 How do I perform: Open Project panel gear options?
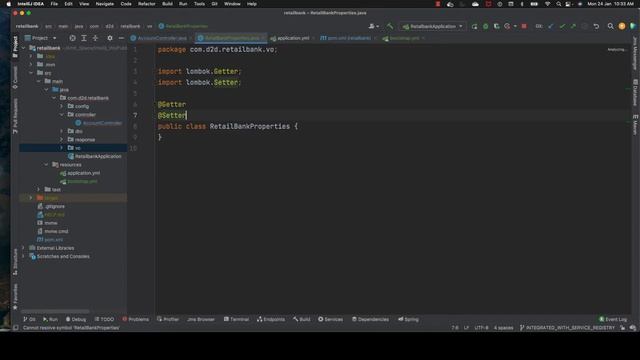click(x=110, y=38)
